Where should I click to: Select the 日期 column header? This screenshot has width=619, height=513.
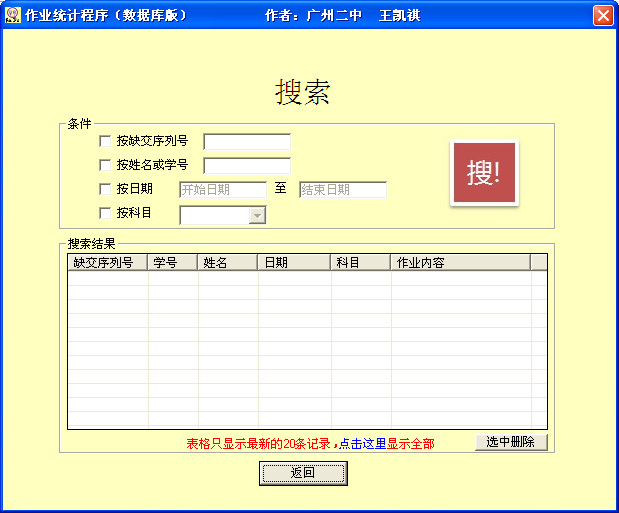(294, 262)
